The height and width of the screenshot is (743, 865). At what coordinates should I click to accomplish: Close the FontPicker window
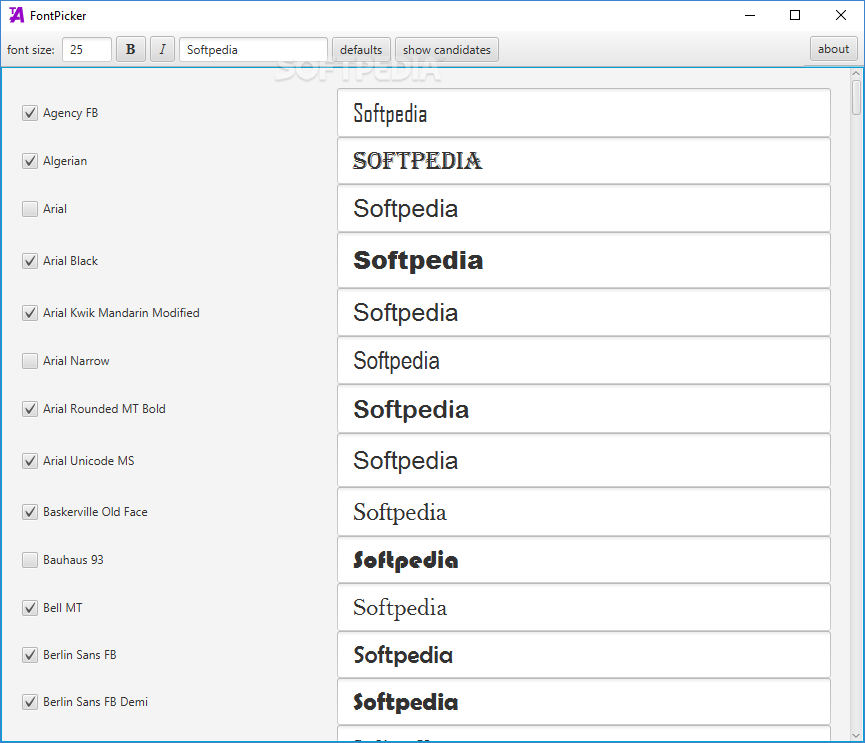[x=841, y=15]
